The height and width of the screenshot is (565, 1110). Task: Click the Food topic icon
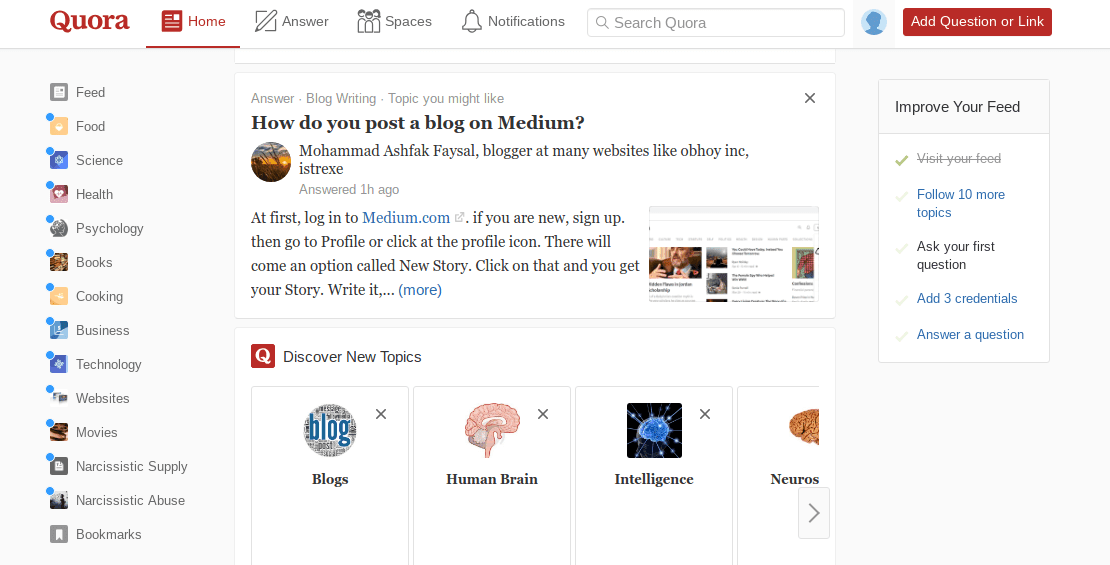(59, 126)
